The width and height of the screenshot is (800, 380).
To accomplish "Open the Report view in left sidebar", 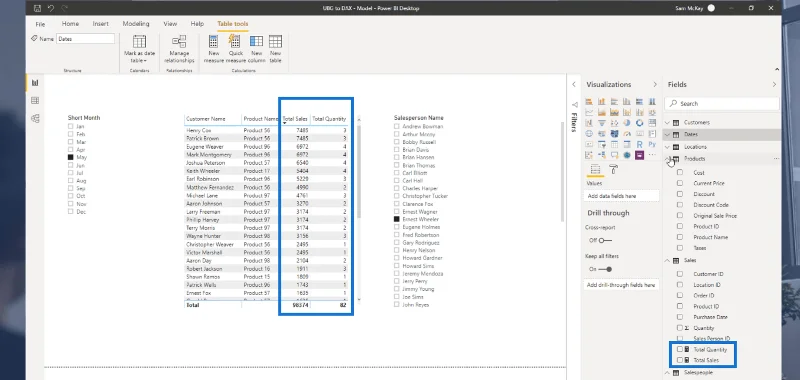I will (35, 83).
